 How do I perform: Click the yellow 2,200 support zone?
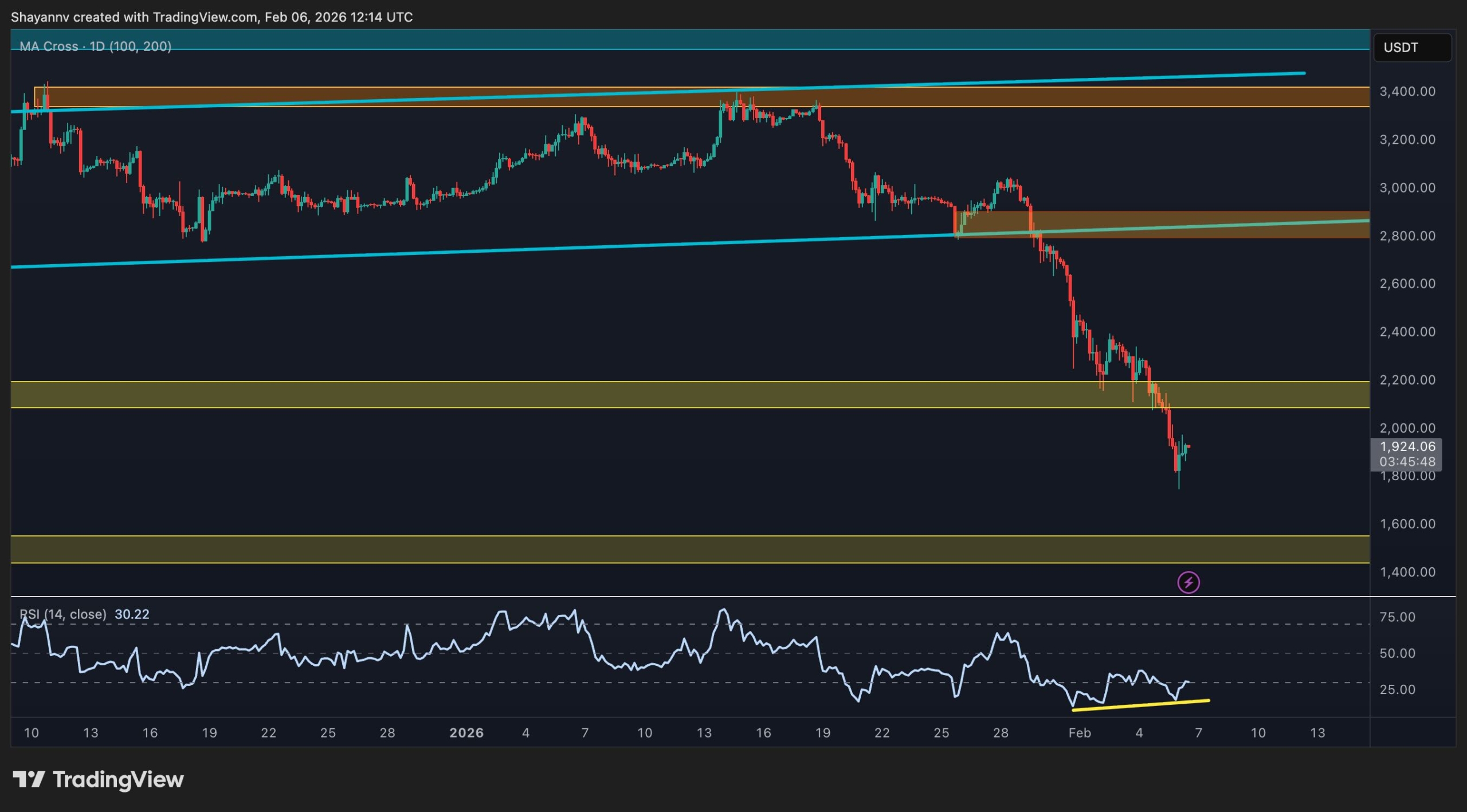(x=573, y=395)
